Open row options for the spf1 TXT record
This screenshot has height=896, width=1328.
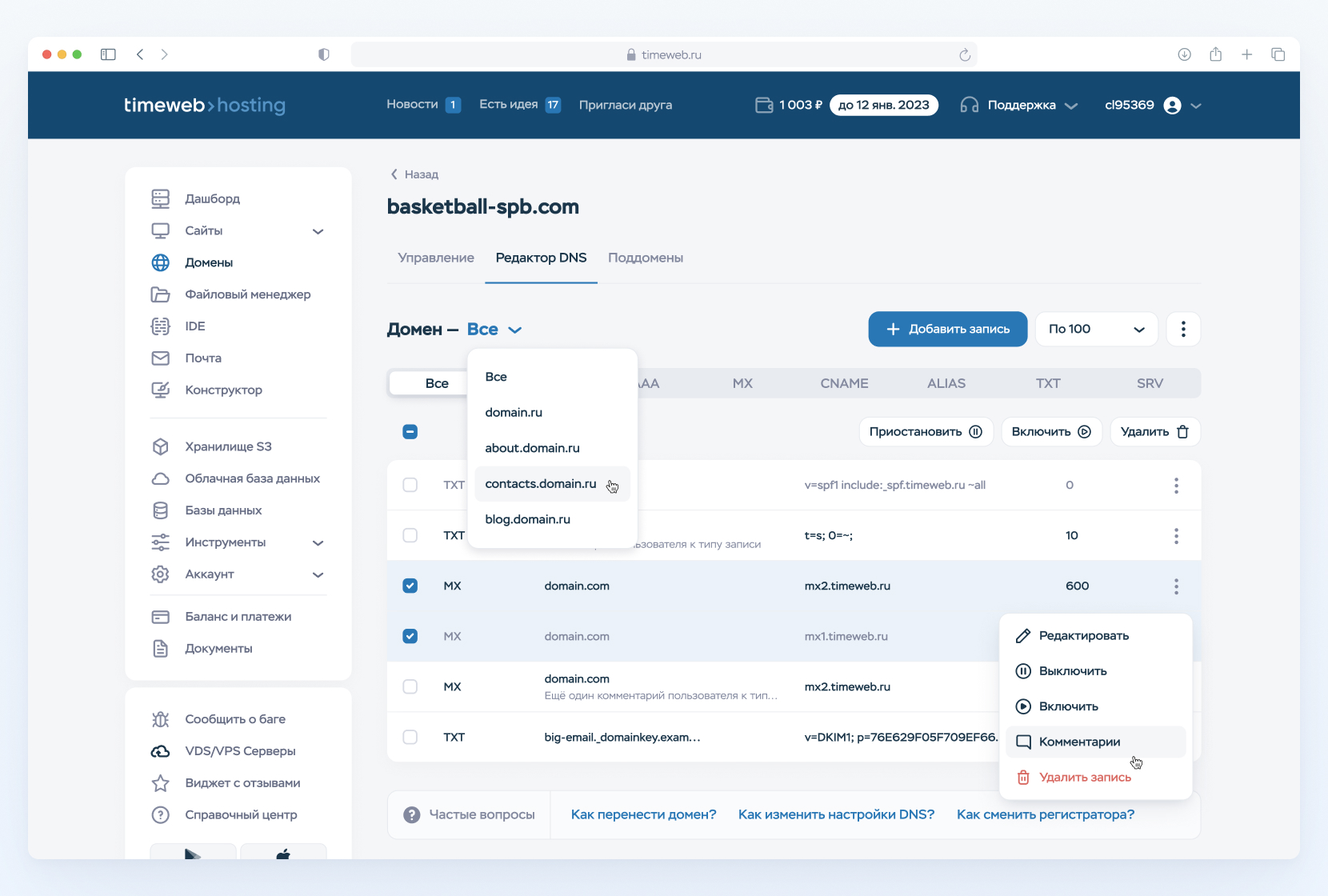(x=1176, y=486)
